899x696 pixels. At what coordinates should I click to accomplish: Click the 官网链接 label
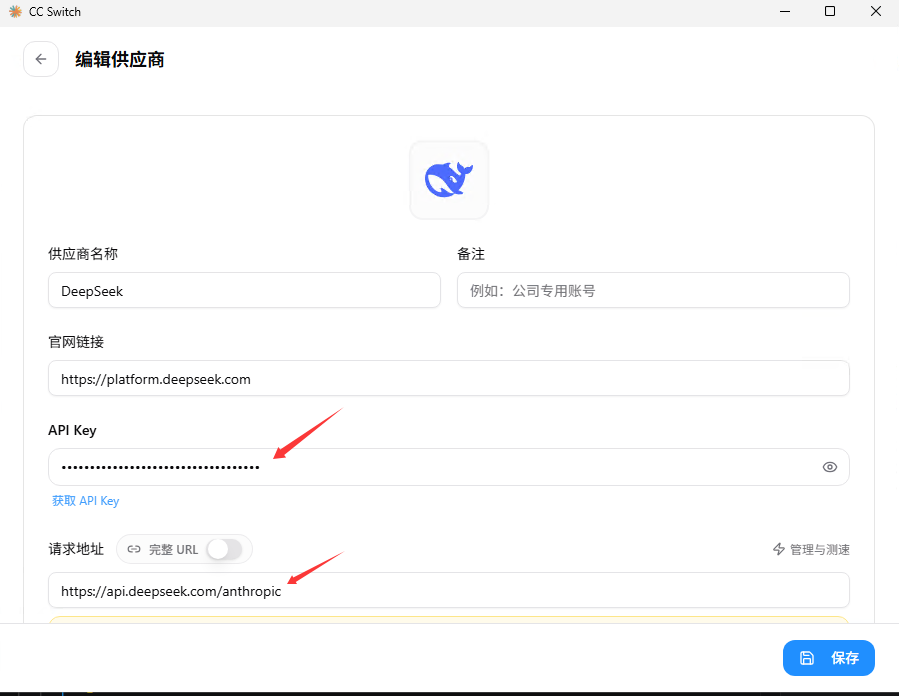coord(76,342)
